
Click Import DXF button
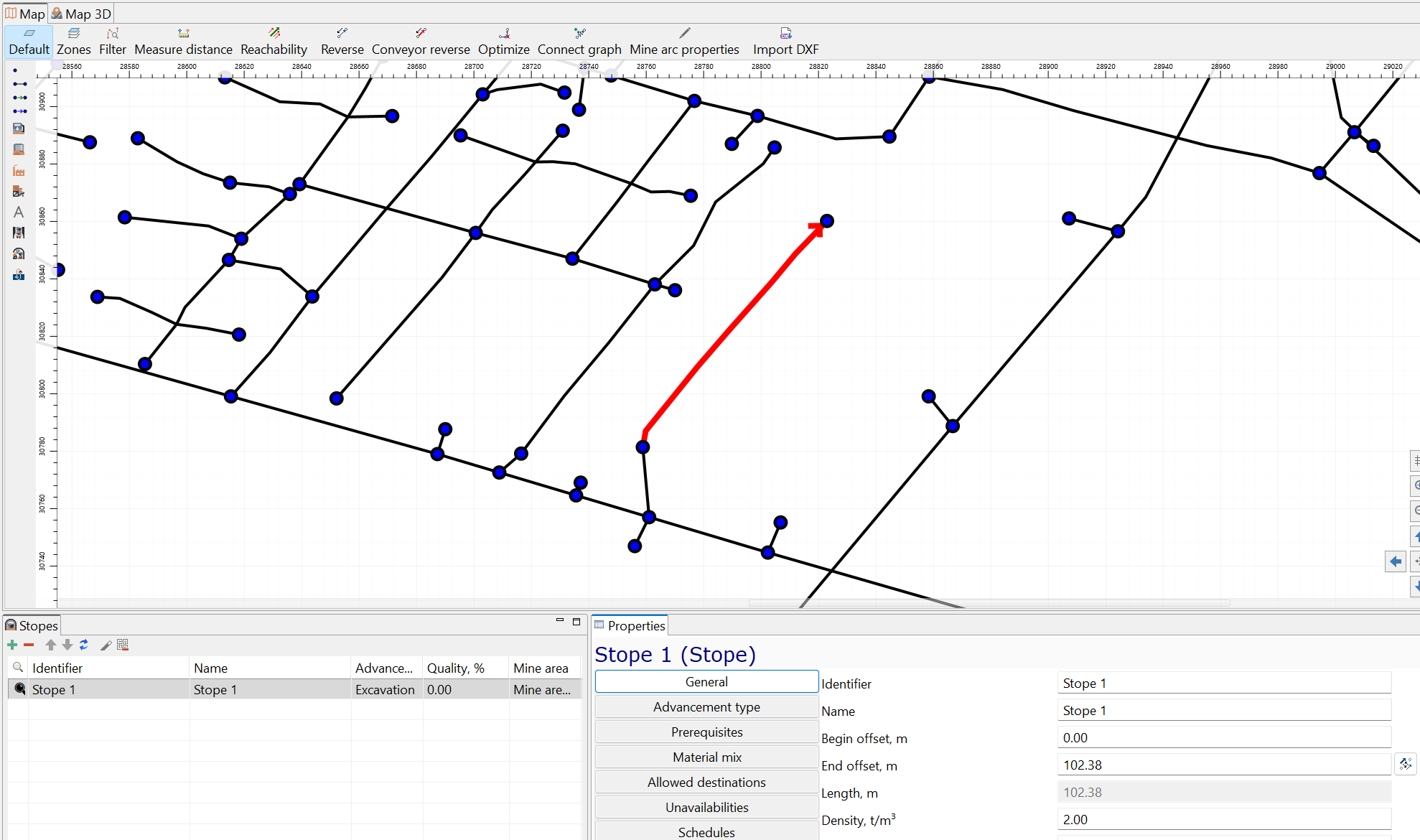[786, 42]
